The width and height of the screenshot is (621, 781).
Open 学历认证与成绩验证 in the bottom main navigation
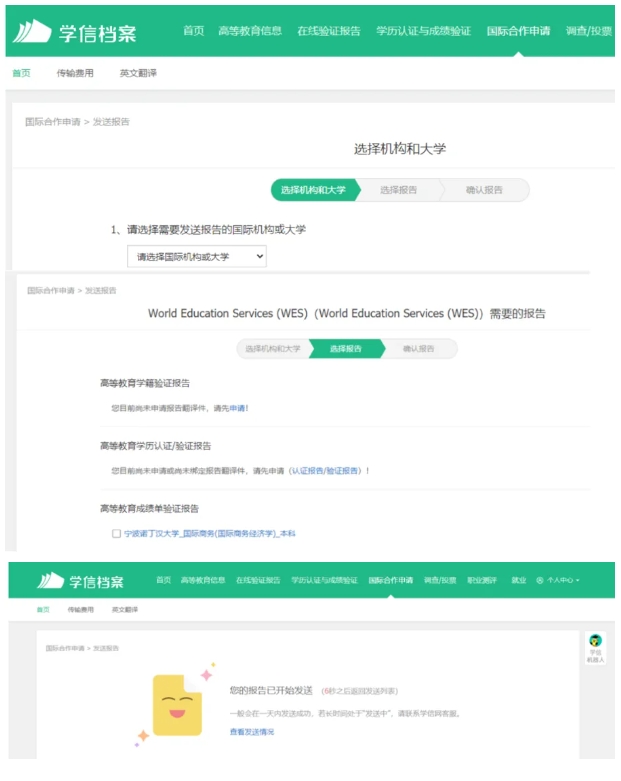tap(324, 580)
